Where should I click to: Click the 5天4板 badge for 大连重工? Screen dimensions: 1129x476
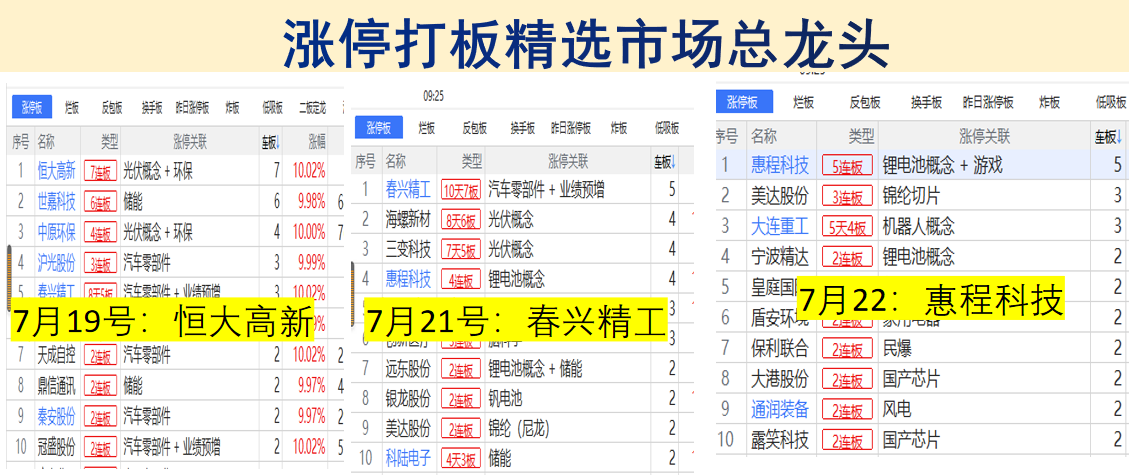[847, 227]
